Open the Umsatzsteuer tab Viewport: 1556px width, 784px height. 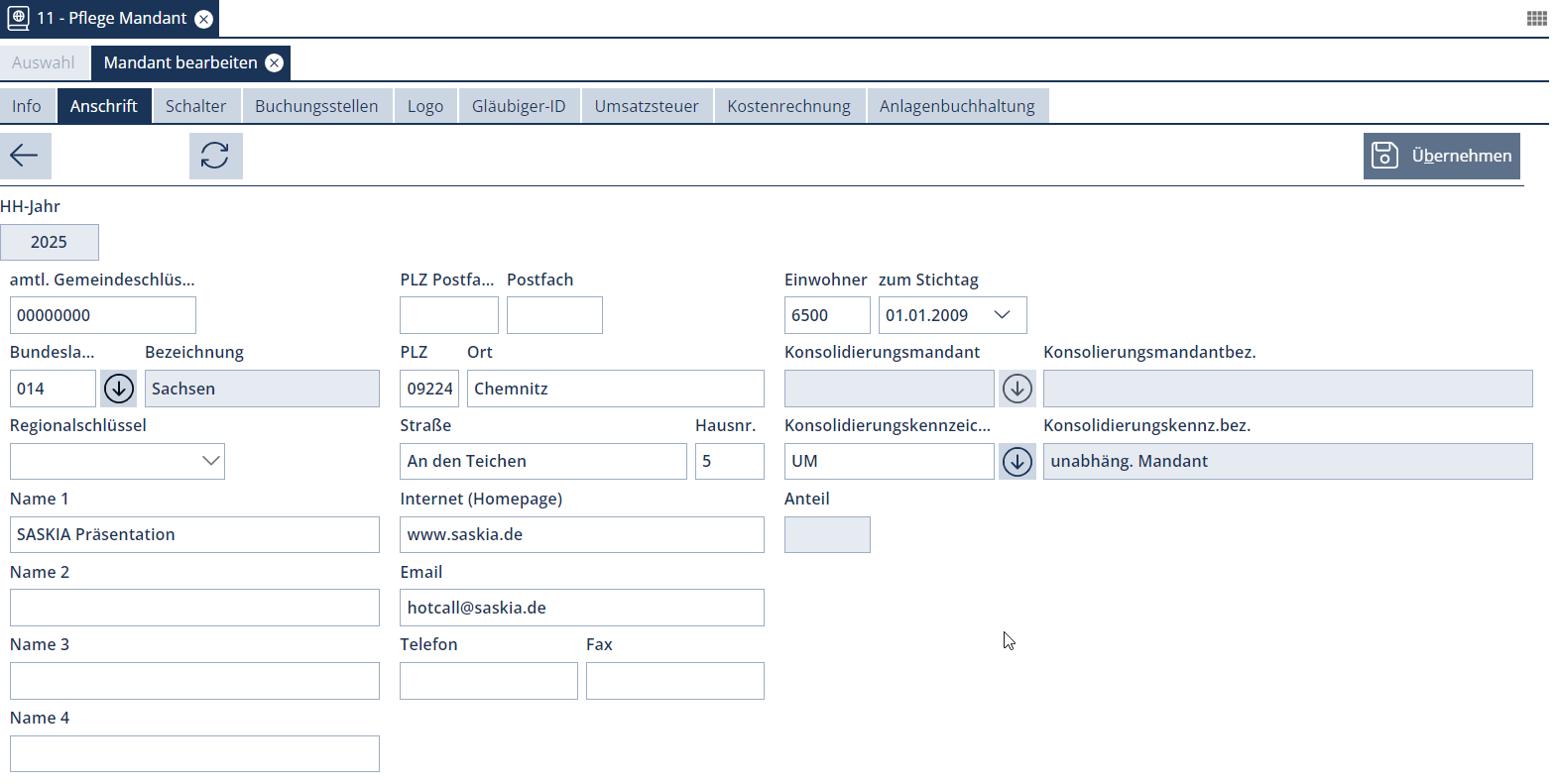click(x=646, y=106)
